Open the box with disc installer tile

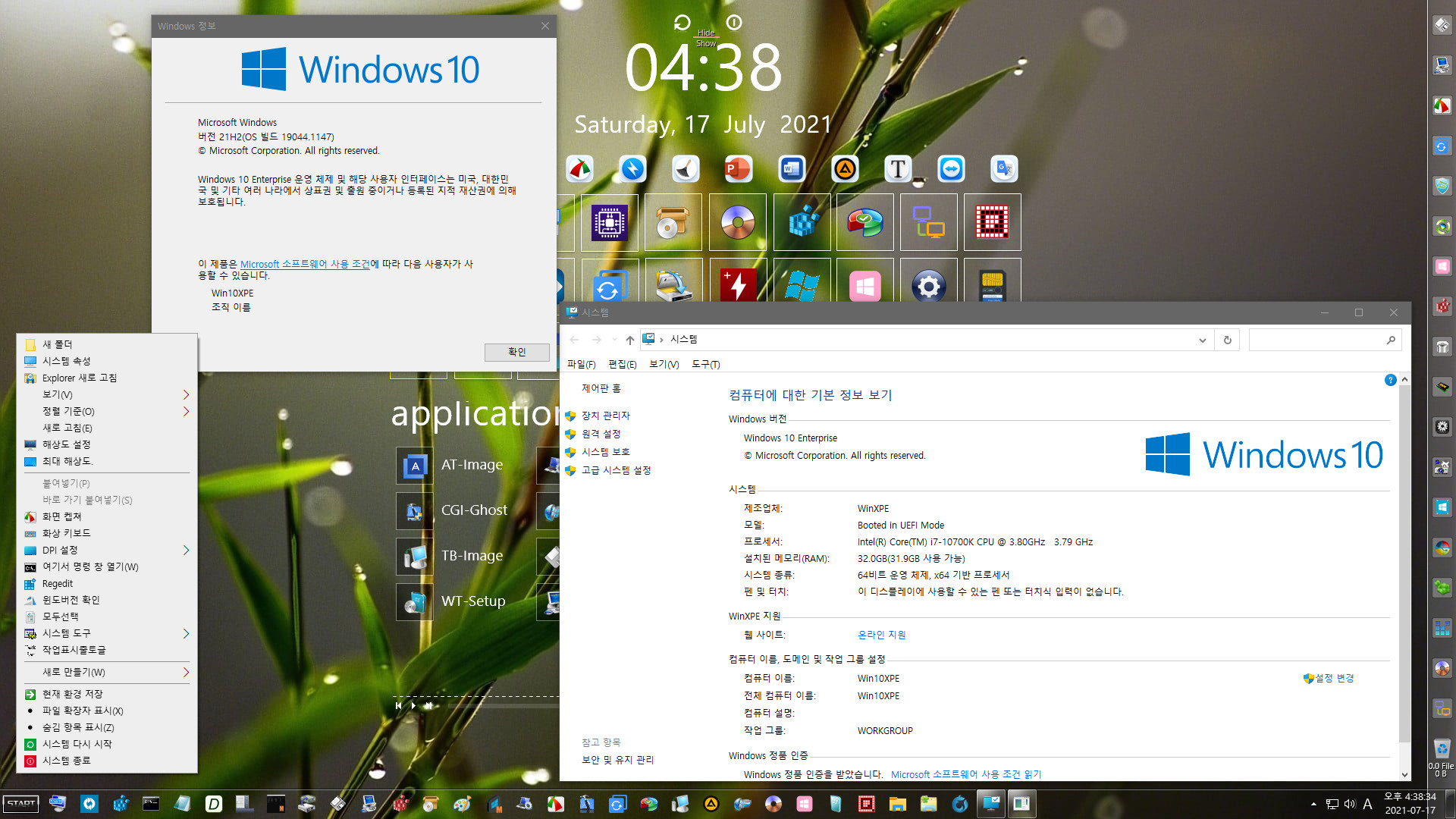tap(673, 222)
